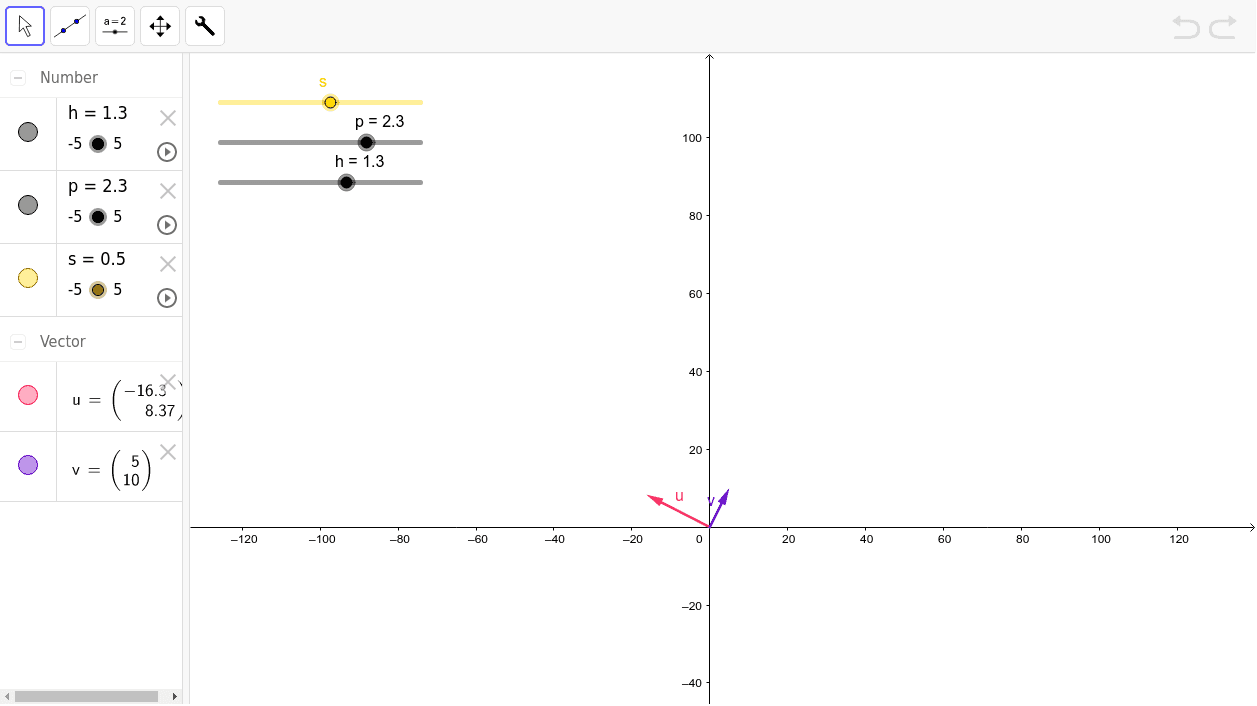Image resolution: width=1257 pixels, height=706 pixels.
Task: Select the Slider a=2 tool
Action: [115, 26]
